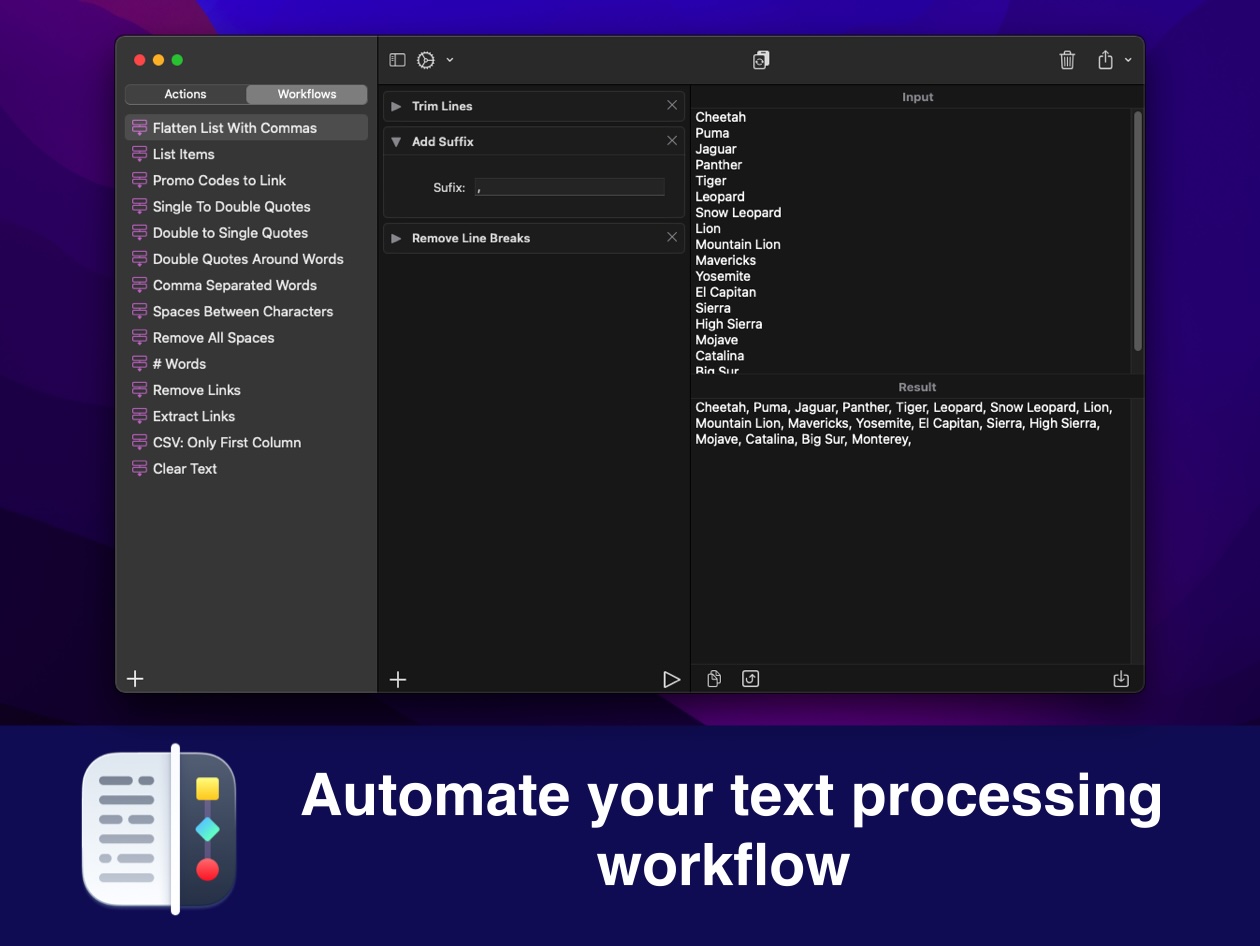Select the Extract Links workflow
1260x946 pixels.
point(246,416)
